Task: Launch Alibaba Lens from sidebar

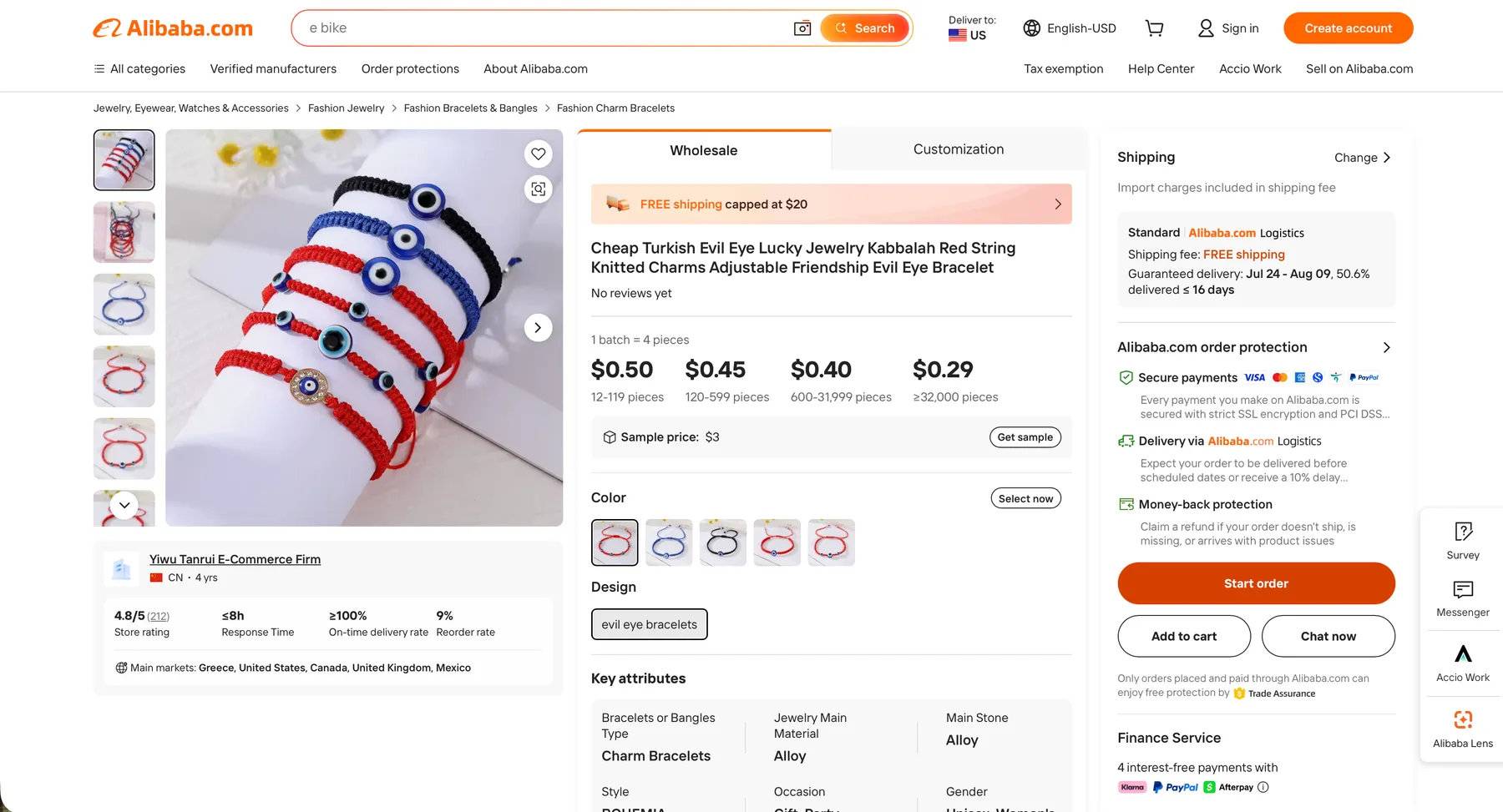Action: pos(1463,729)
